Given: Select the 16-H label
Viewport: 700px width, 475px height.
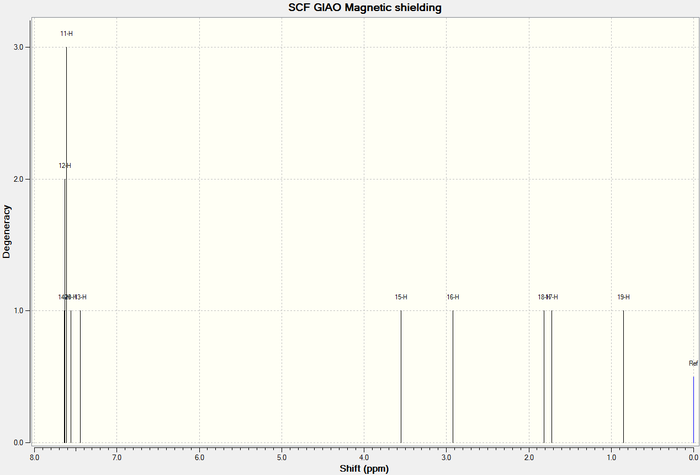Looking at the screenshot, I should 453,297.
